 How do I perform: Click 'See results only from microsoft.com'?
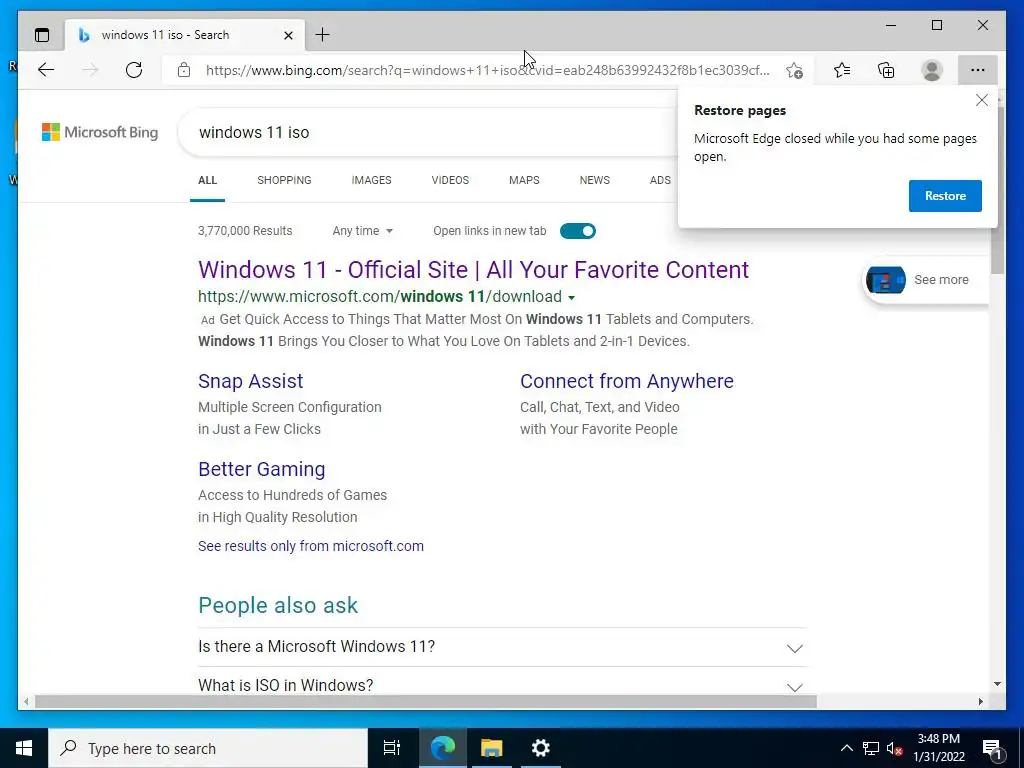[x=311, y=546]
